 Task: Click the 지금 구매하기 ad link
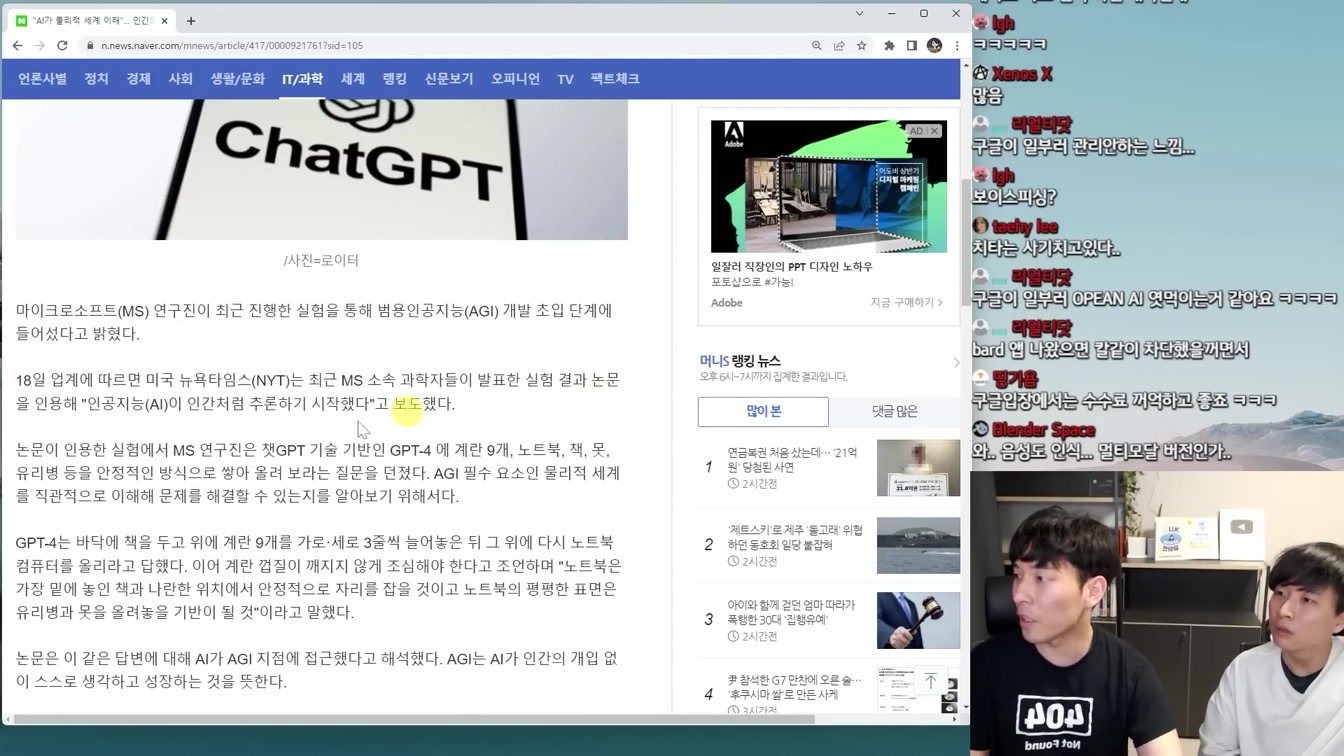(x=906, y=302)
